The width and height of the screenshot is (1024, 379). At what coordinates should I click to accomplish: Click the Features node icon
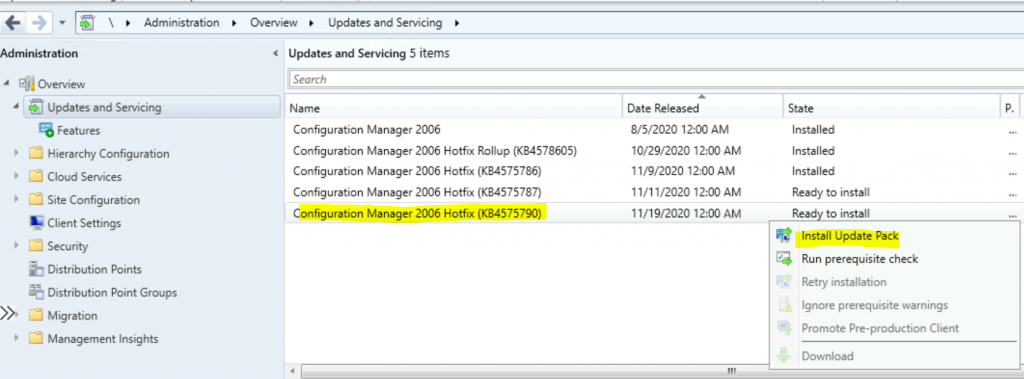(x=46, y=130)
